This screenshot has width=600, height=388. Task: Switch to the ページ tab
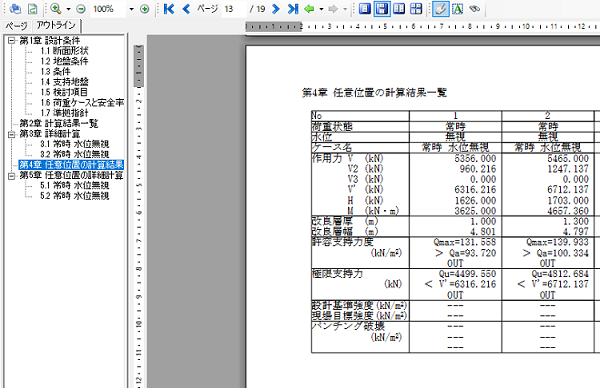tap(16, 26)
